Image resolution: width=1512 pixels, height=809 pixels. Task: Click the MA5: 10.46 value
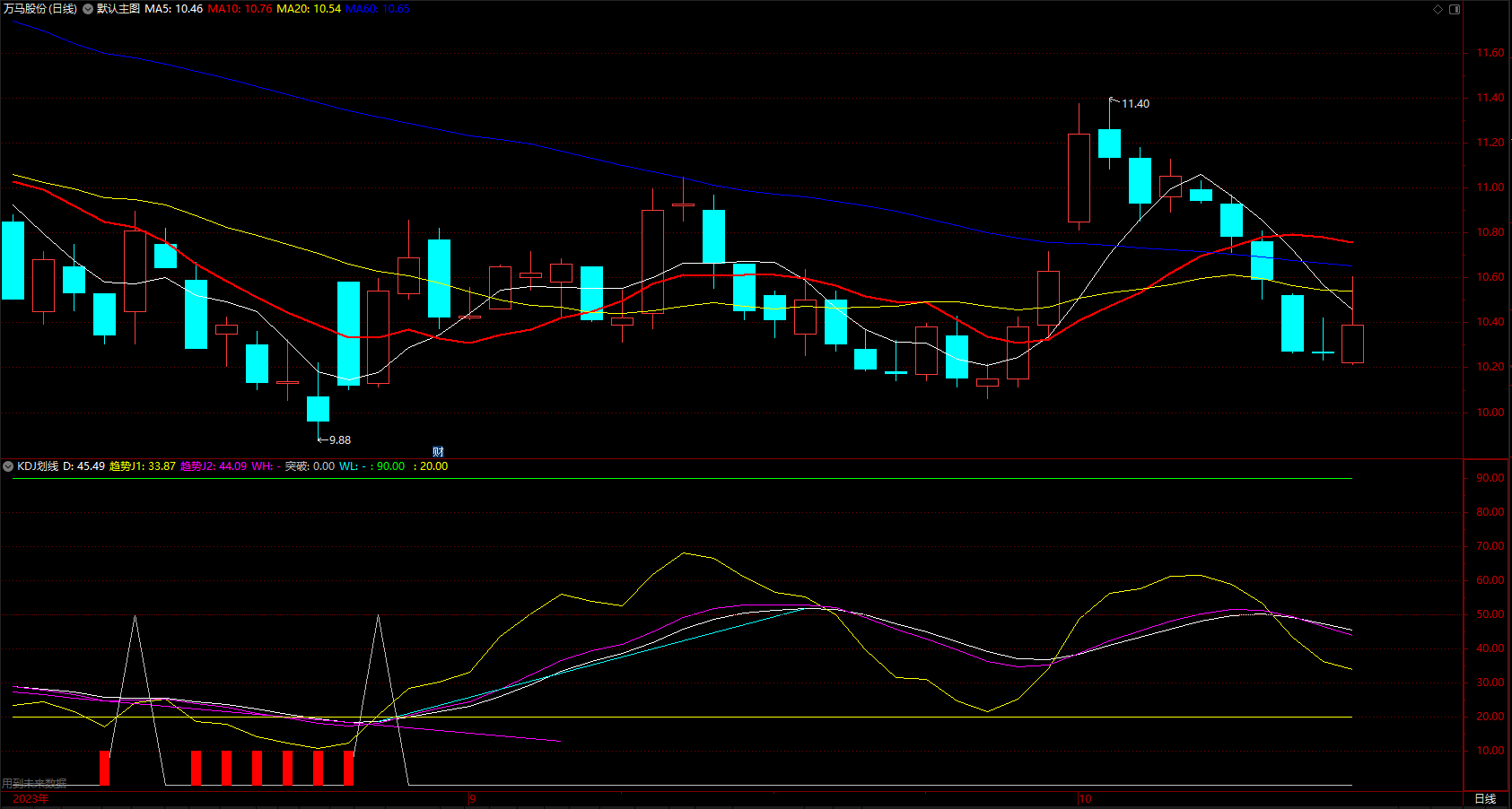[x=174, y=9]
